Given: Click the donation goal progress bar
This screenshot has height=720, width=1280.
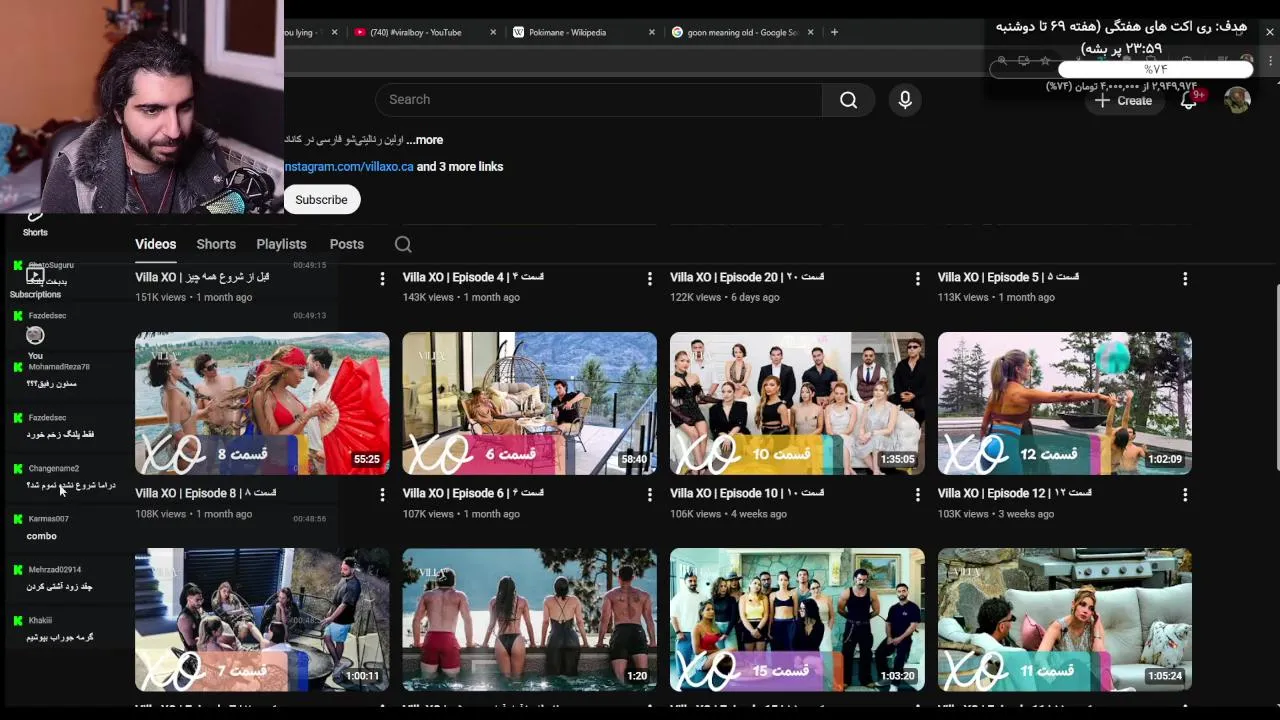Looking at the screenshot, I should tap(1120, 69).
